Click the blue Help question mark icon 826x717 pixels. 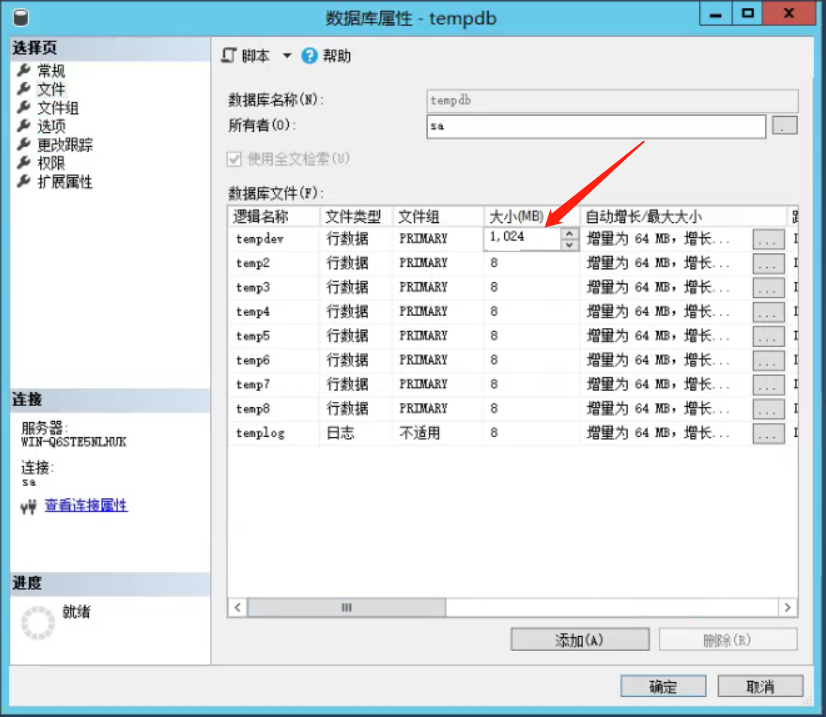pos(309,55)
